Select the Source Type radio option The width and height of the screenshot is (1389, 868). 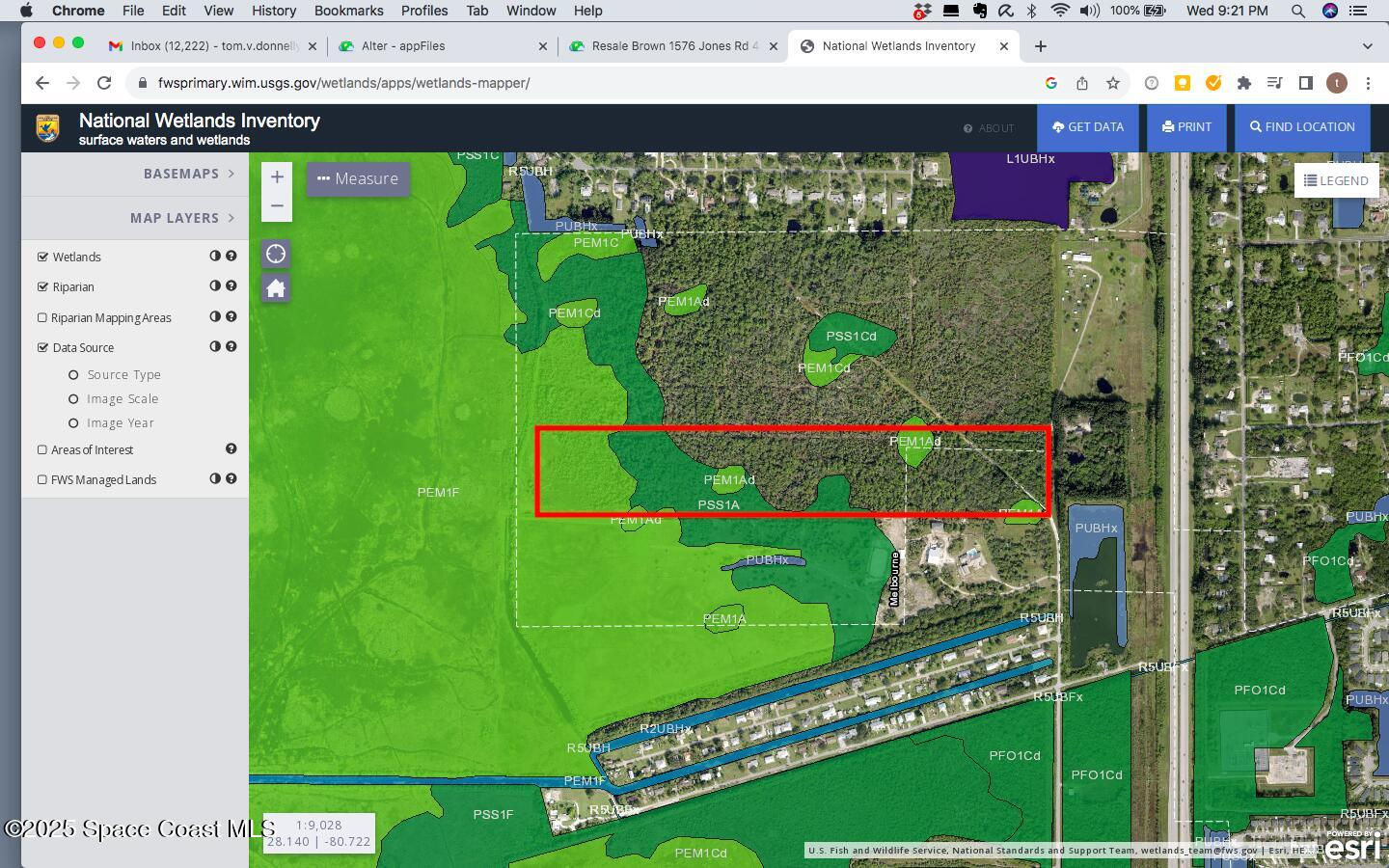tap(73, 375)
